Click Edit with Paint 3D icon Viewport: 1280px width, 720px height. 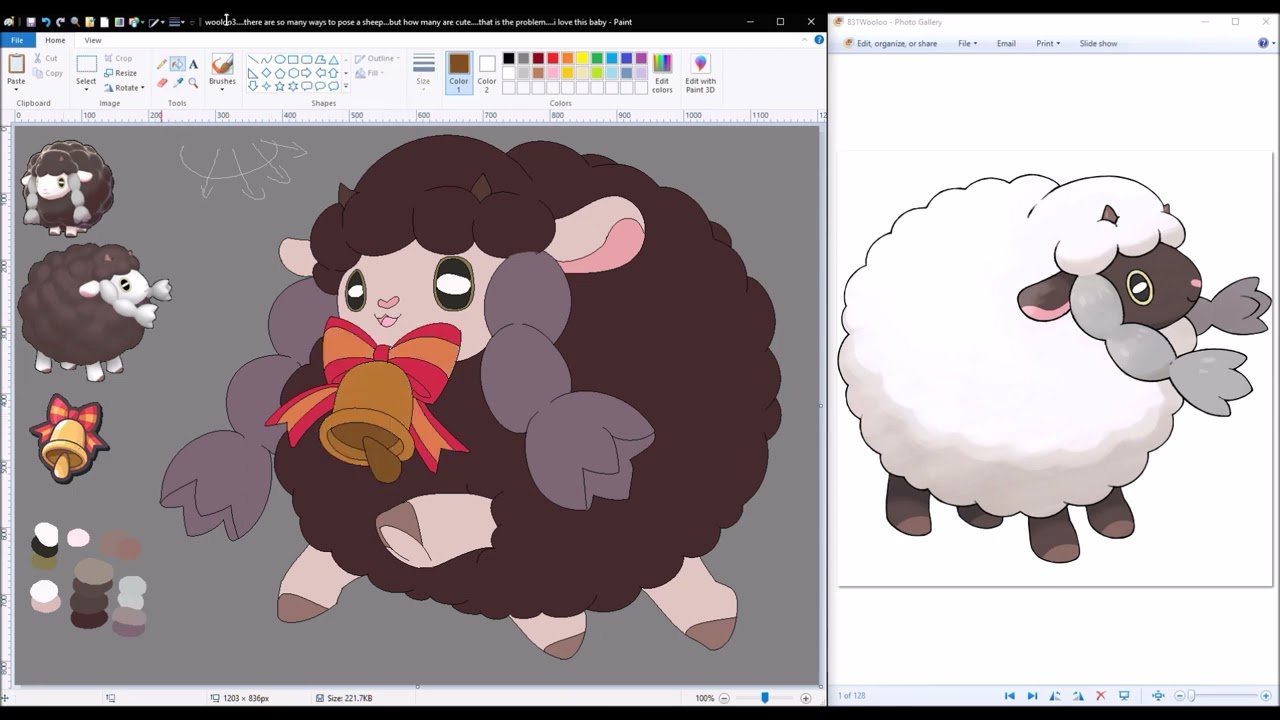(x=700, y=73)
